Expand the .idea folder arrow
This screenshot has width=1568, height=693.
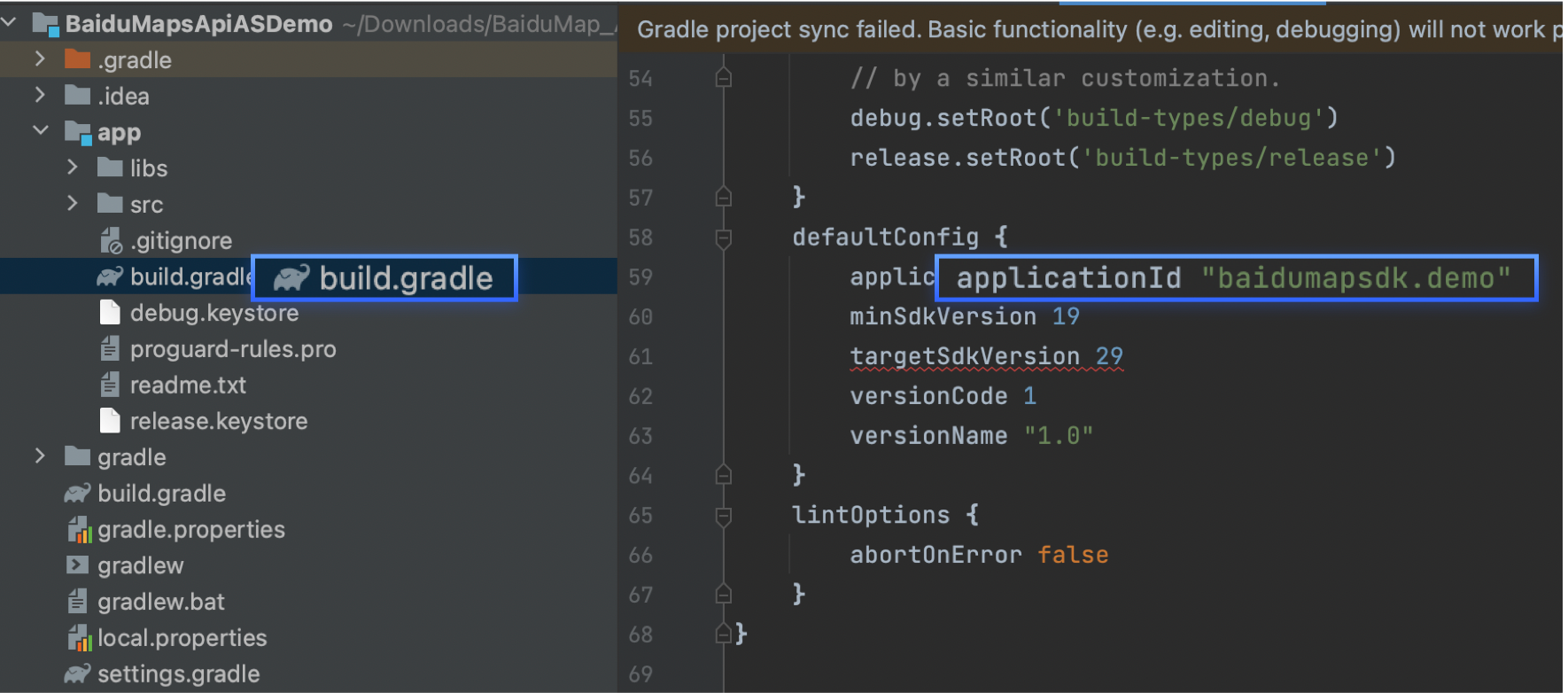tap(40, 96)
